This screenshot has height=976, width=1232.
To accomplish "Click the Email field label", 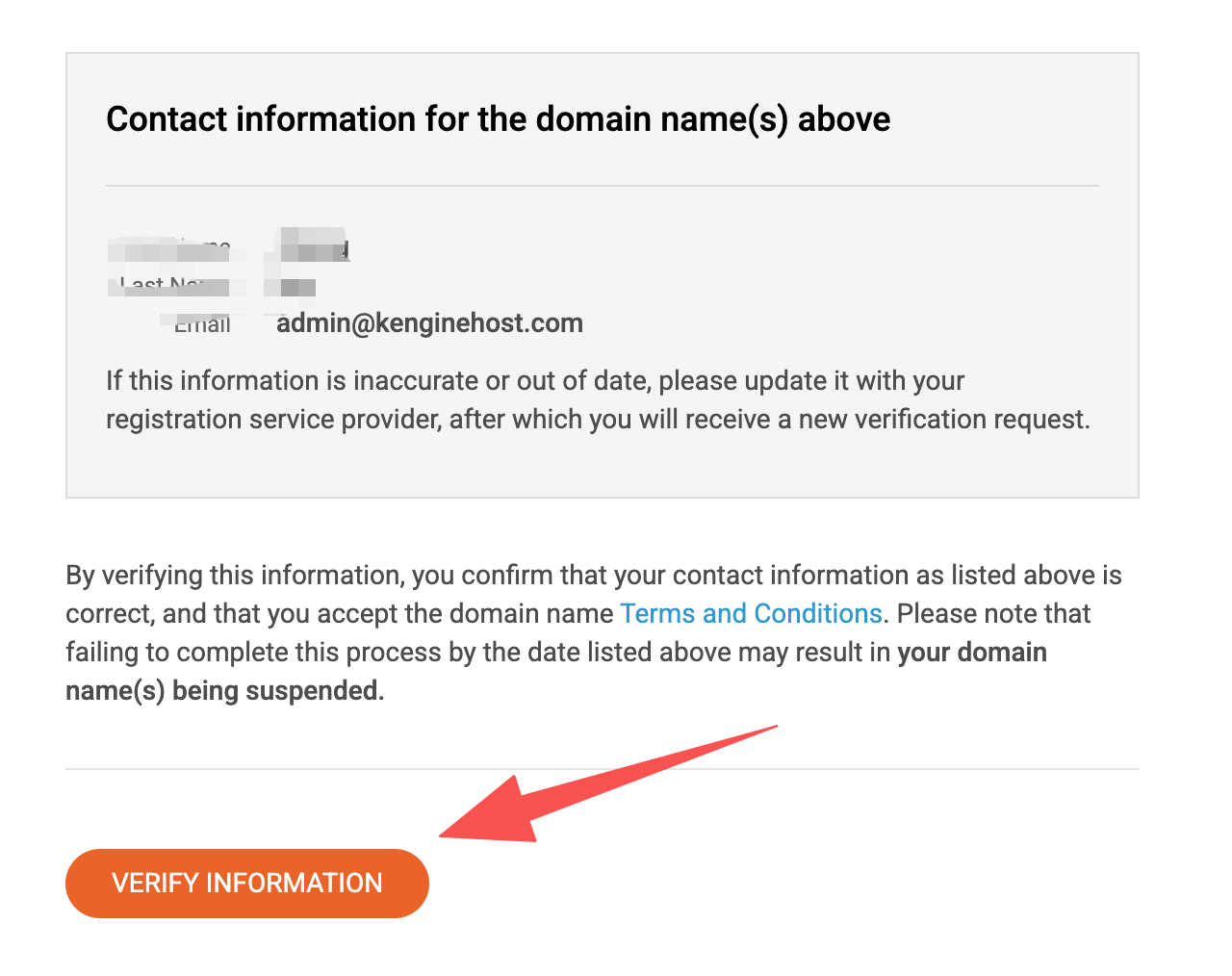I will point(203,324).
